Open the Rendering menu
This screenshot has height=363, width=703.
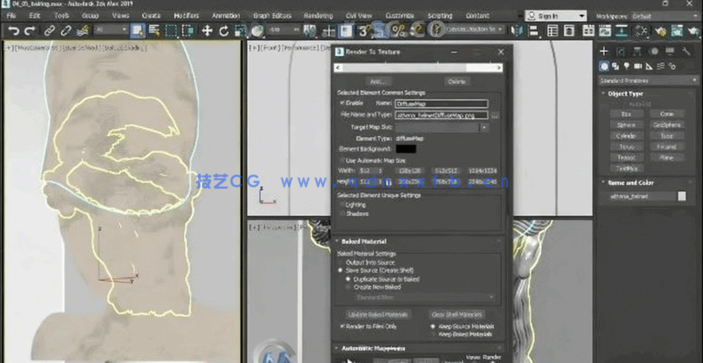pyautogui.click(x=318, y=16)
